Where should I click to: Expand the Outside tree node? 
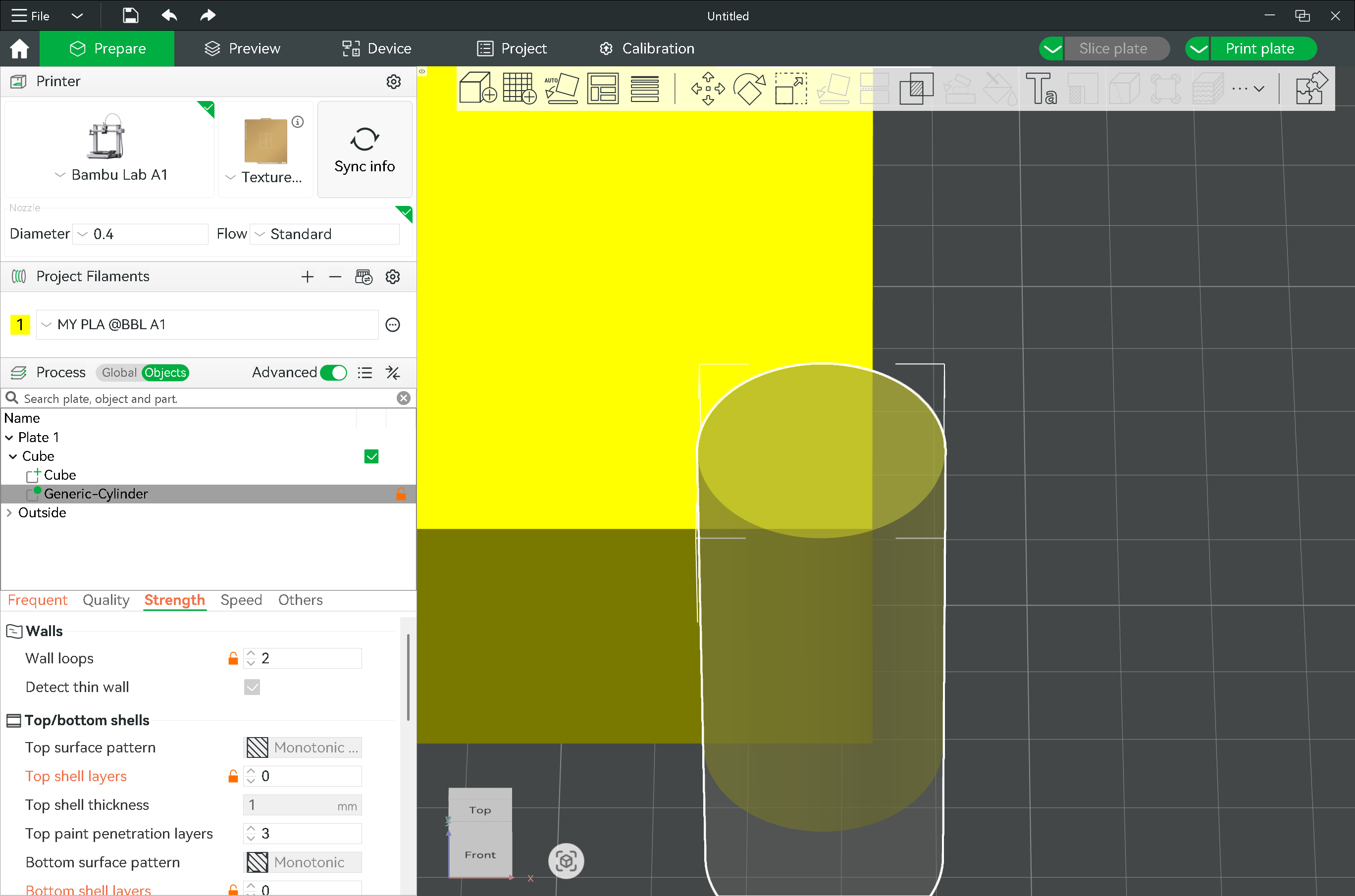[9, 512]
